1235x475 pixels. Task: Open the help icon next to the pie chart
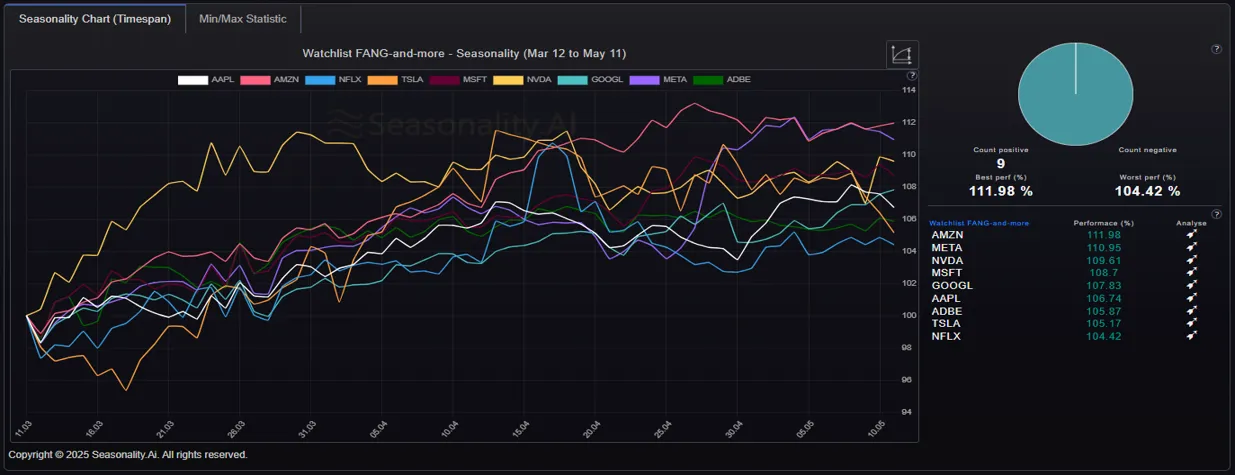(x=1216, y=49)
